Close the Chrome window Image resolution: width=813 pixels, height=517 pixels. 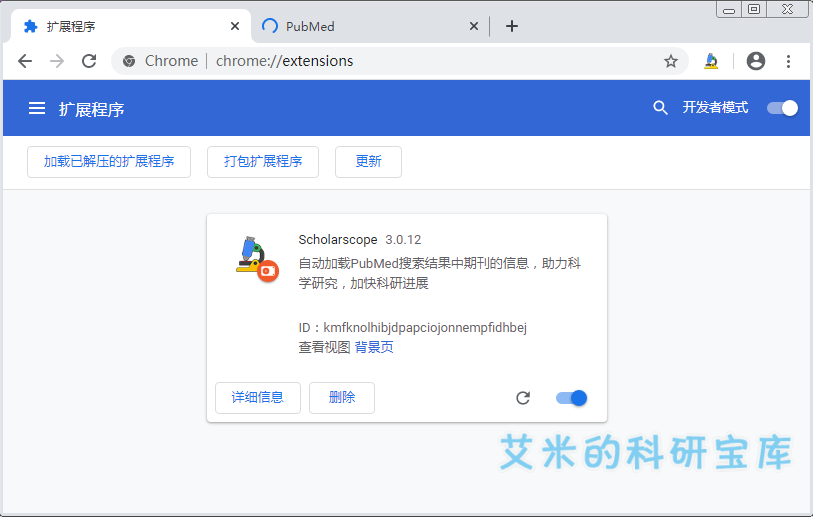tap(788, 9)
